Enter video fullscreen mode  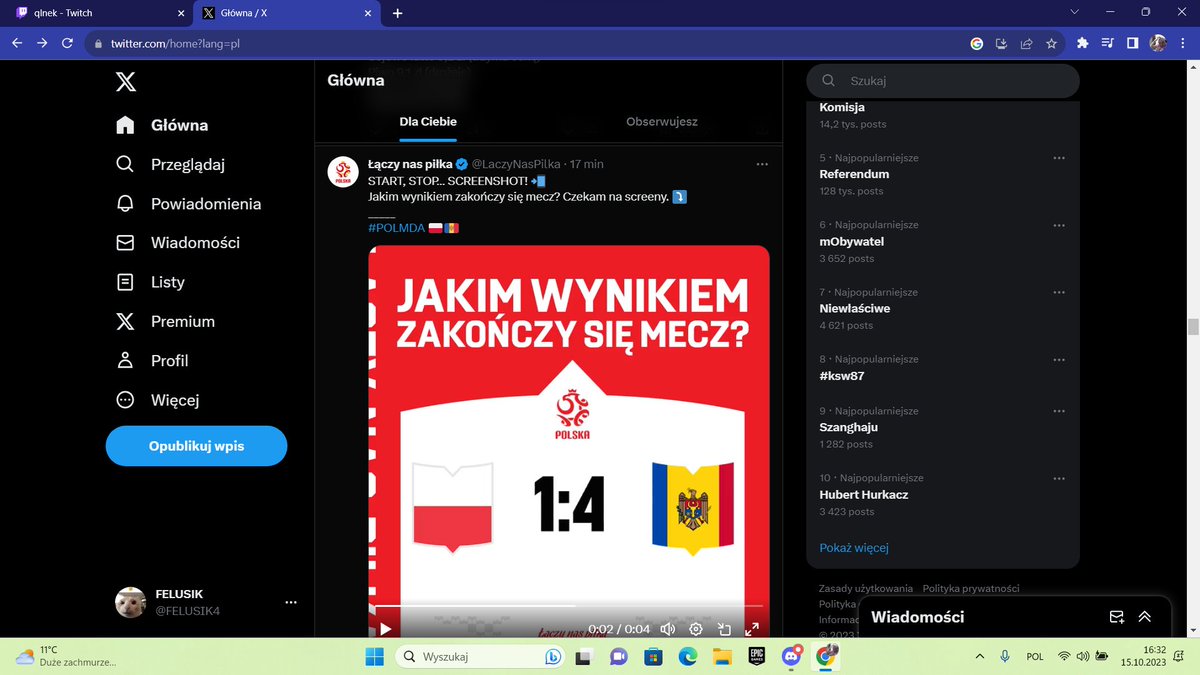(x=752, y=629)
